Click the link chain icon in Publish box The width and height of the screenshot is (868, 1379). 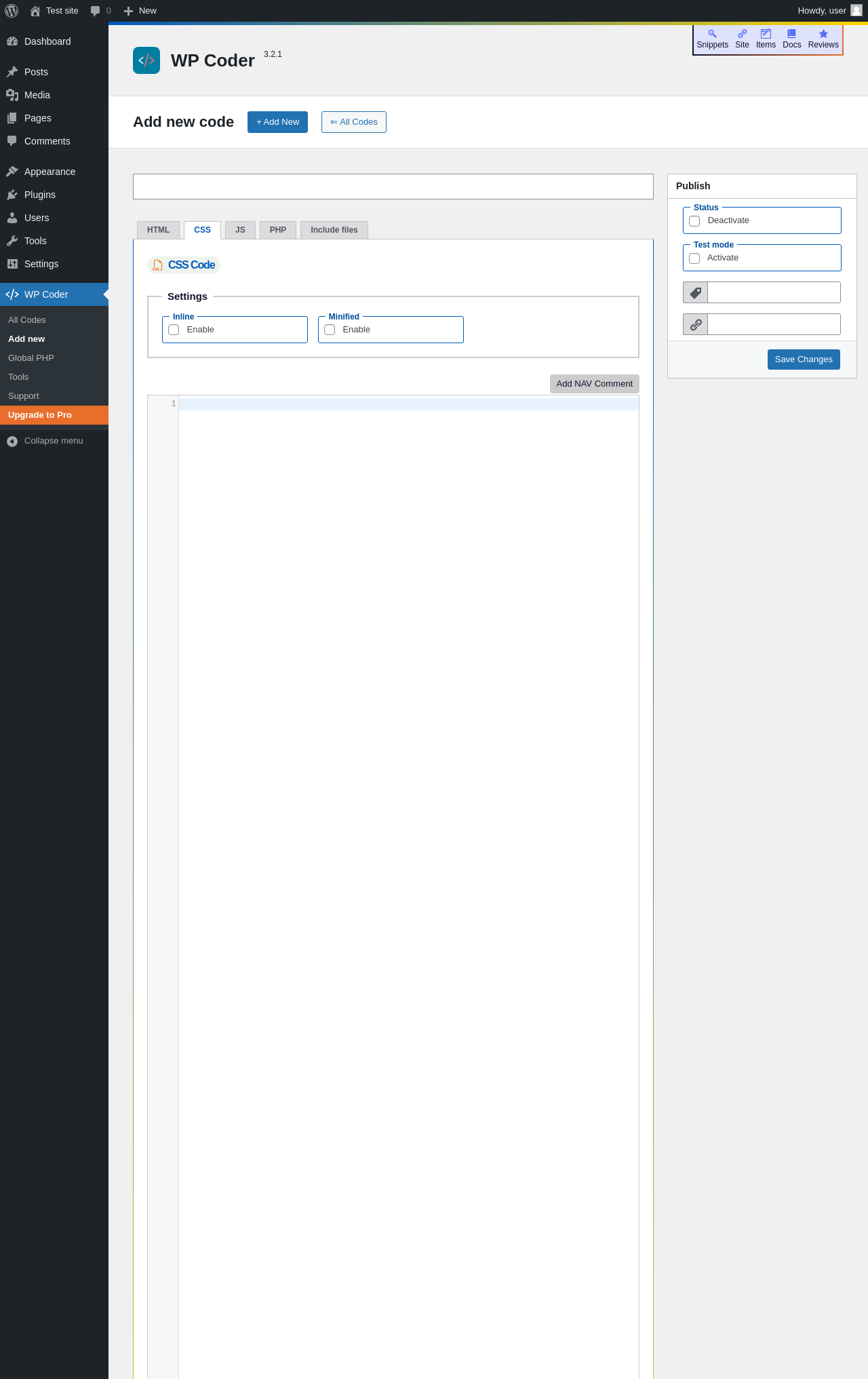(x=696, y=324)
